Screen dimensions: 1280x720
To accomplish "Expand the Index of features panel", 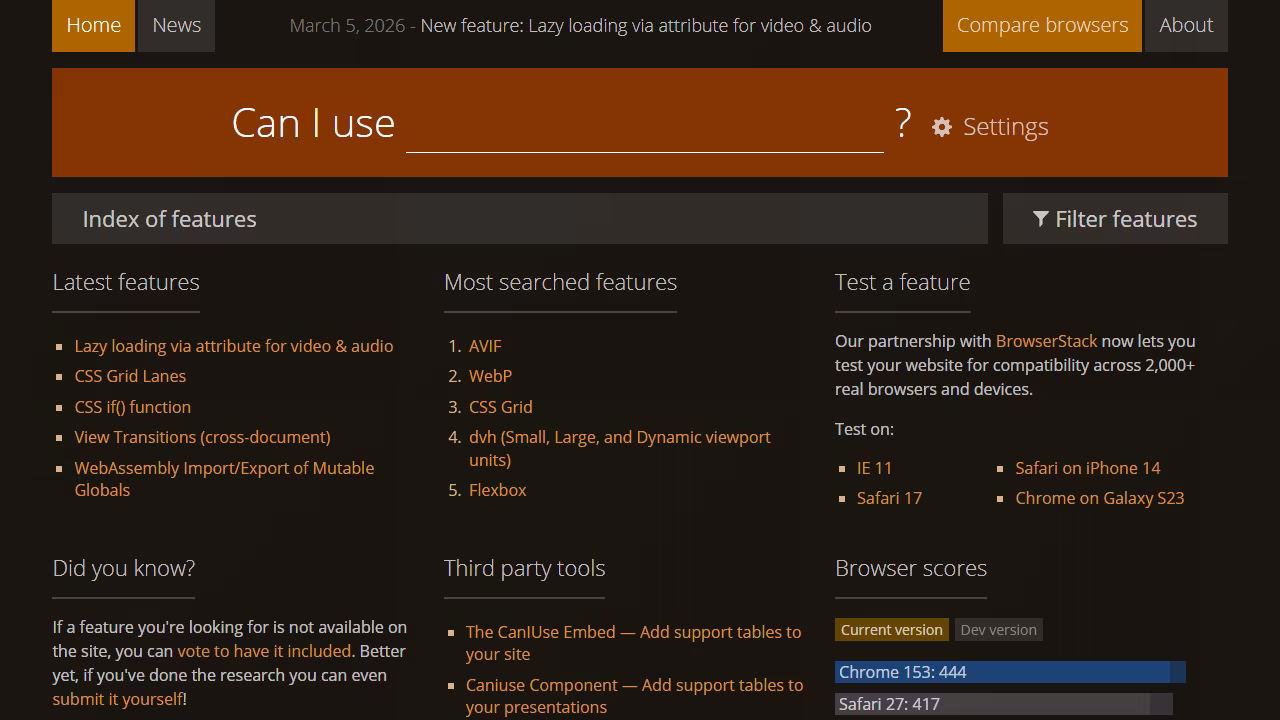I will (520, 219).
